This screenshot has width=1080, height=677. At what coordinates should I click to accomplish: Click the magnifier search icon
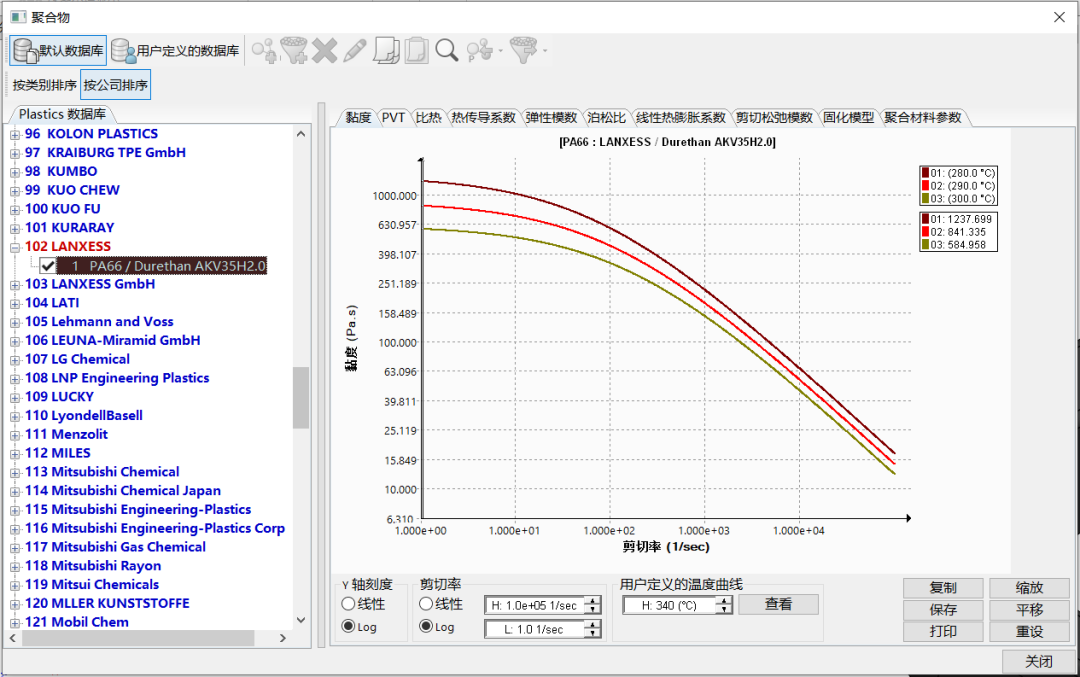(445, 50)
